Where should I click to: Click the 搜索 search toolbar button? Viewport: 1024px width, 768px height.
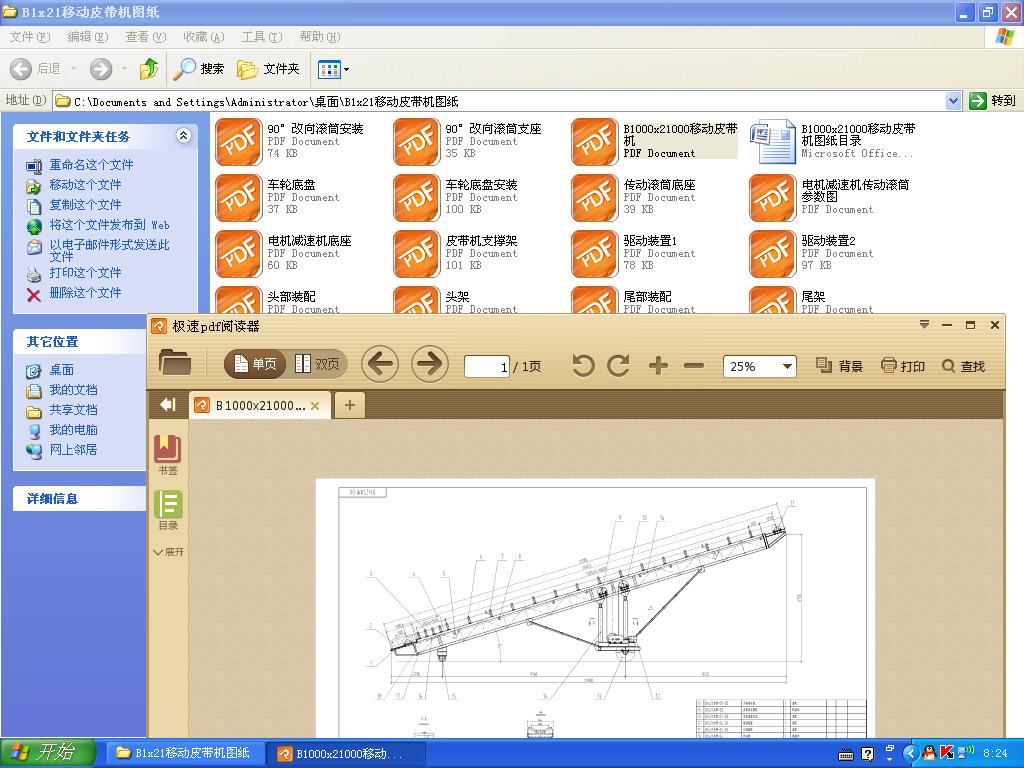(199, 69)
